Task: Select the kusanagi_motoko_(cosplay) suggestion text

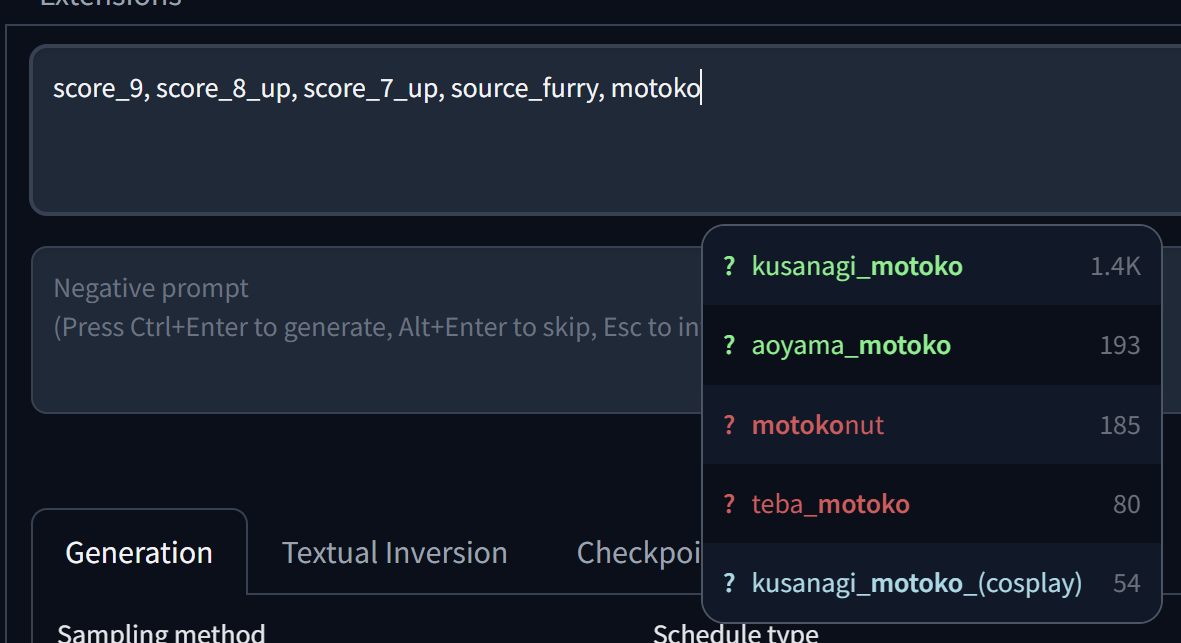Action: (917, 583)
